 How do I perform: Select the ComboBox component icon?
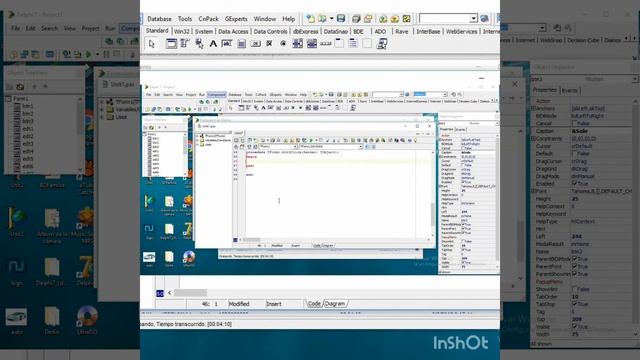pos(312,44)
